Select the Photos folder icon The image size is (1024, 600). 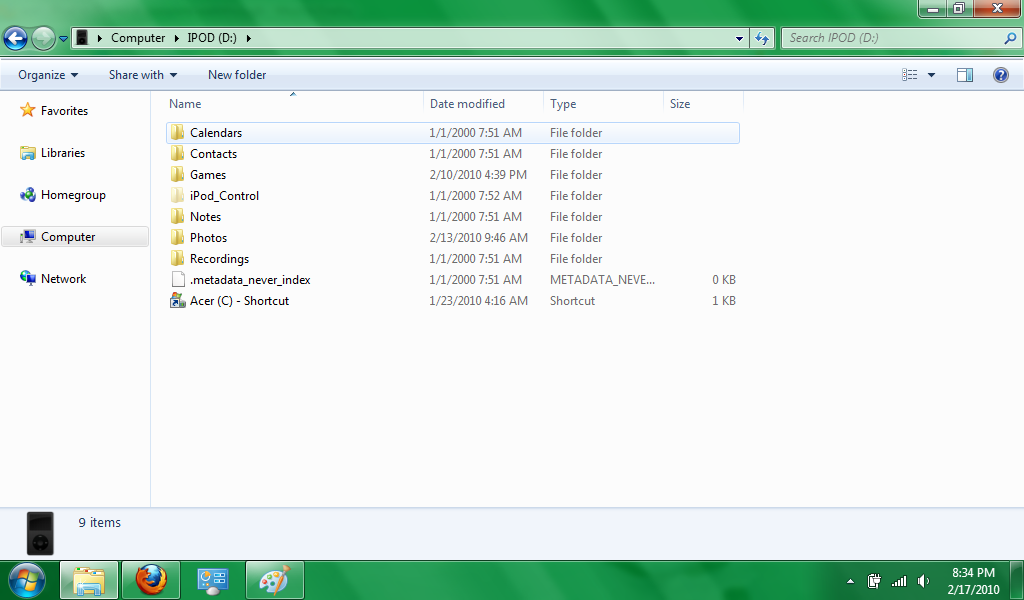[178, 237]
